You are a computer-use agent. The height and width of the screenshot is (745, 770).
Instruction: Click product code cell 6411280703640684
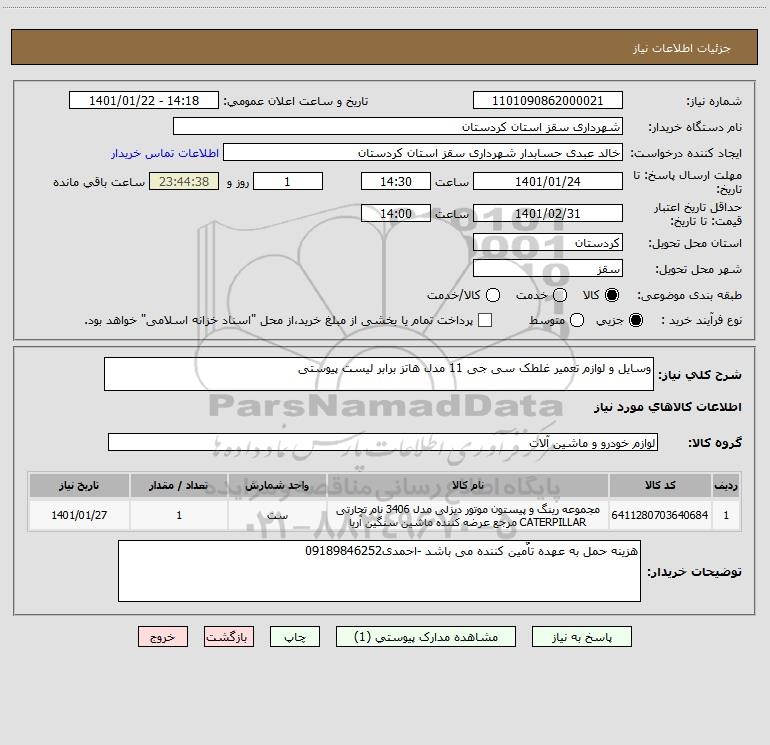(660, 515)
